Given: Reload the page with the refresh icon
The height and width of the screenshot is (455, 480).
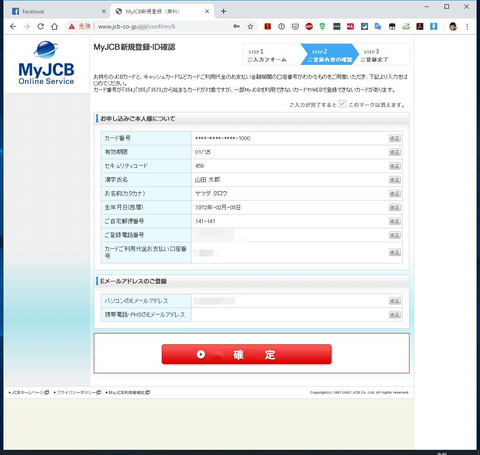Looking at the screenshot, I should click(40, 27).
